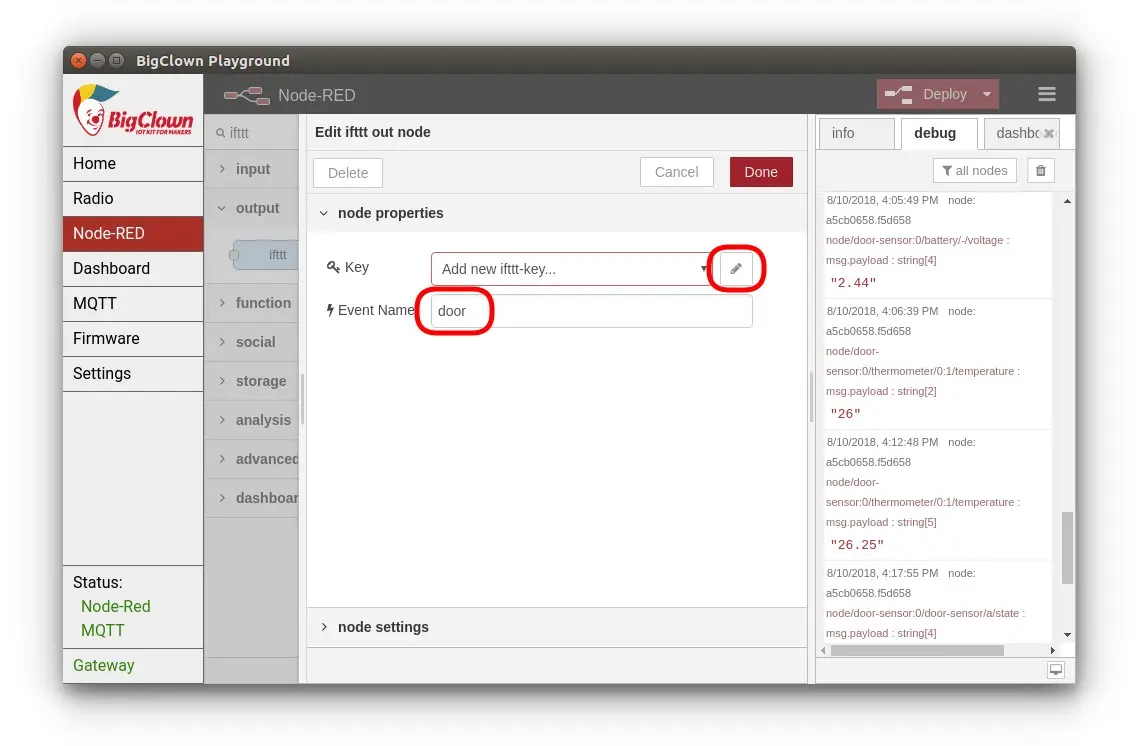Click the palette search magnifier icon
This screenshot has width=1143, height=746.
point(220,133)
